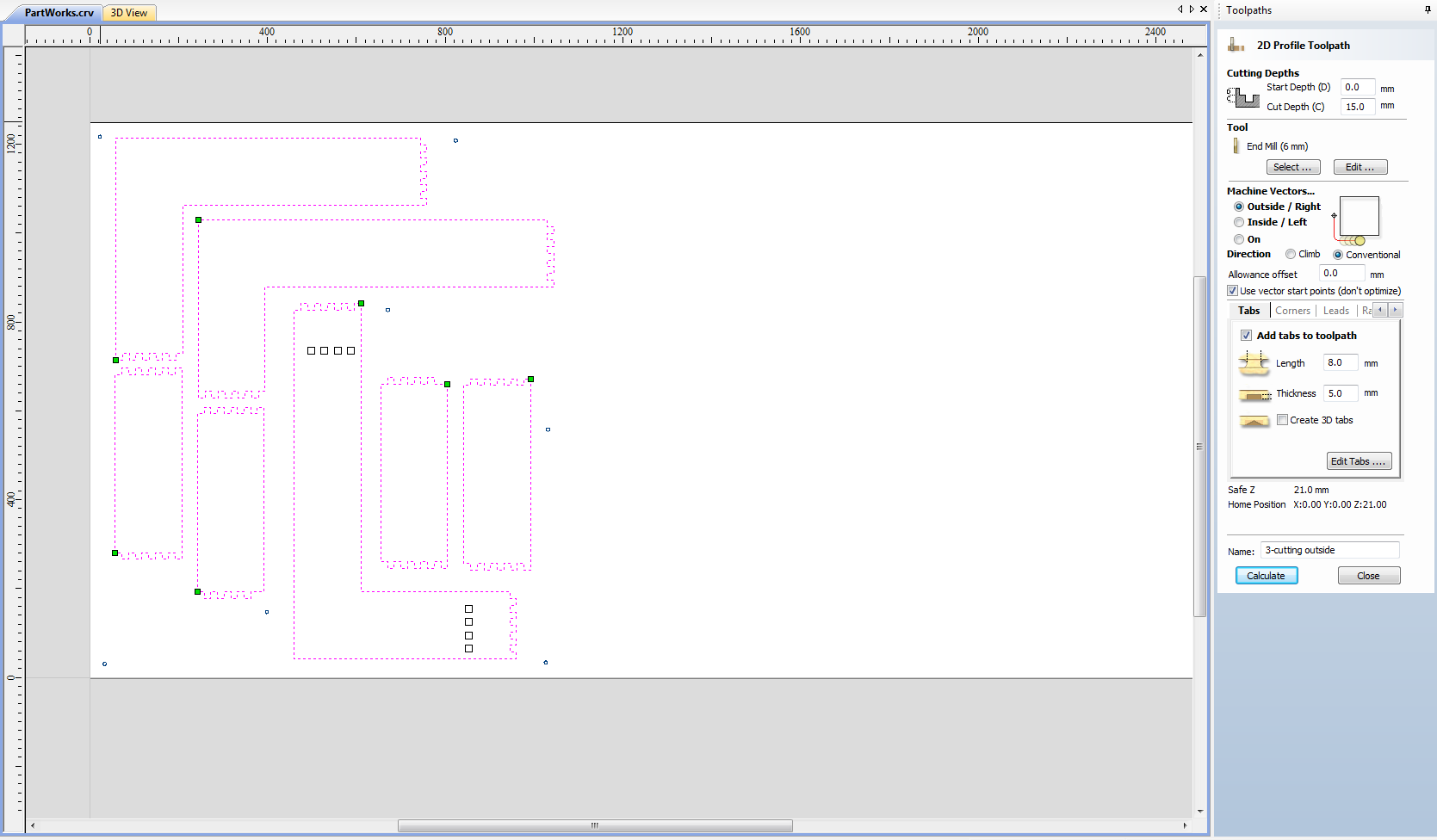This screenshot has width=1437, height=840.
Task: Enable Create 3D tabs checkbox
Action: pyautogui.click(x=1283, y=420)
